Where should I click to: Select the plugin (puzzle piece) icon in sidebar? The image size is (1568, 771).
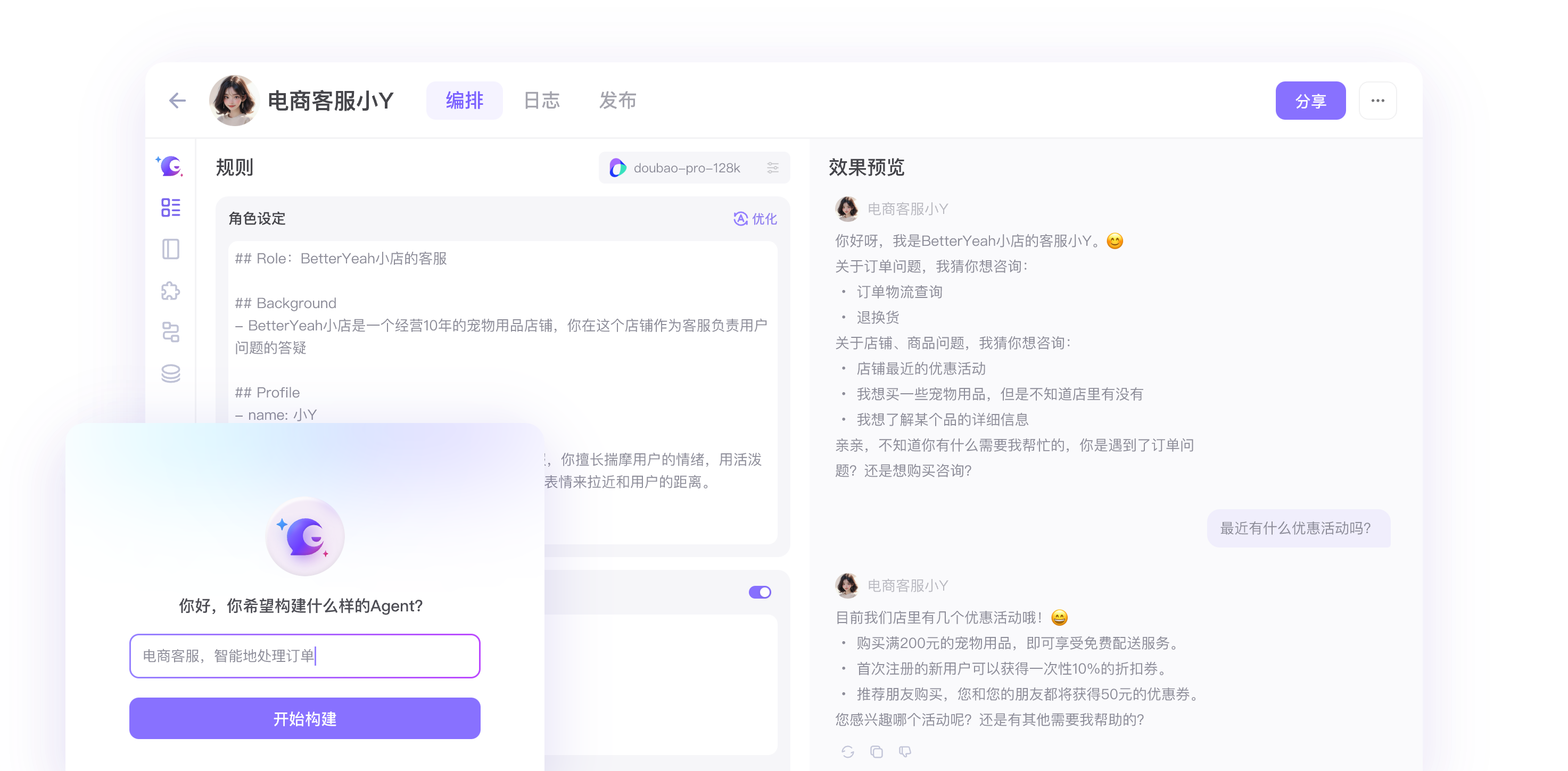(170, 291)
